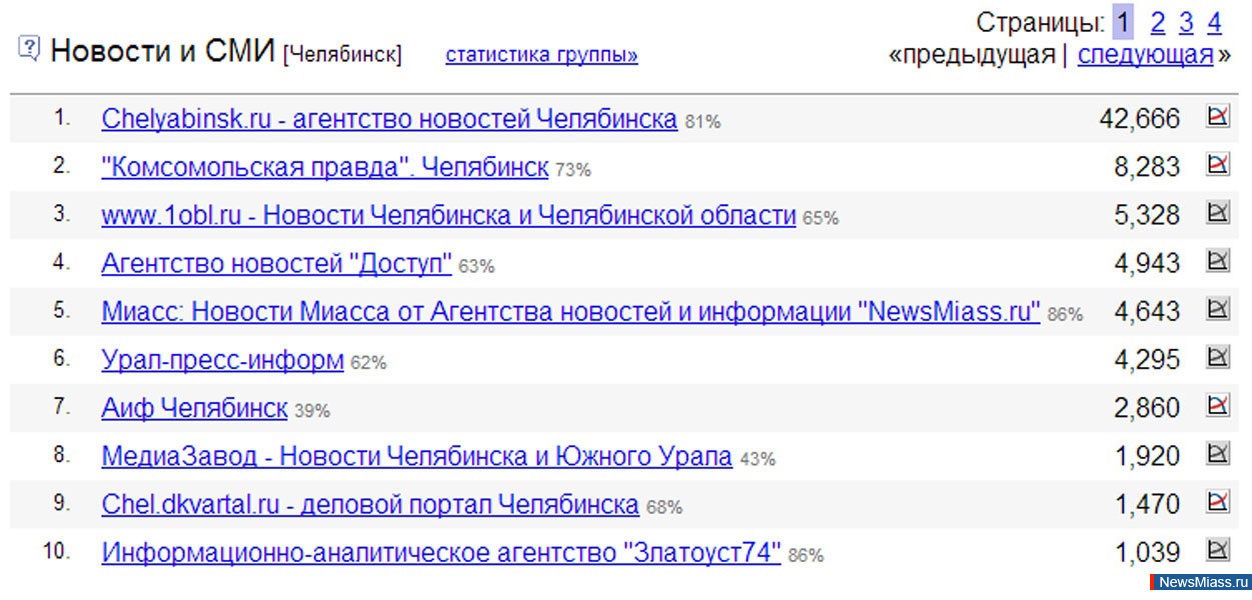The width and height of the screenshot is (1252, 600).
Task: Open the stats icon for Chel.dkvartal.ru
Action: [1217, 503]
